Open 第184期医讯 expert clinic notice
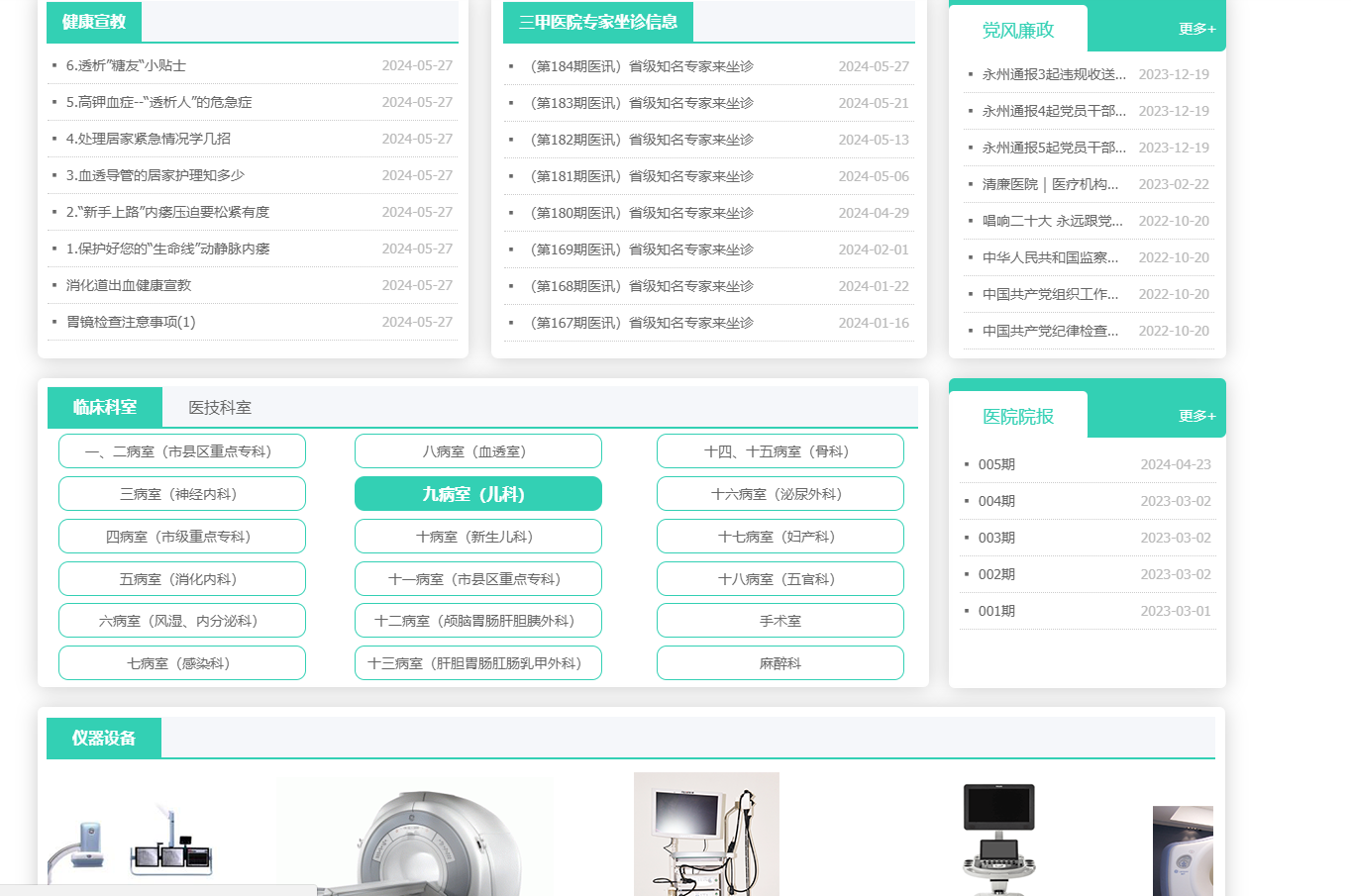The image size is (1351, 896). click(640, 67)
